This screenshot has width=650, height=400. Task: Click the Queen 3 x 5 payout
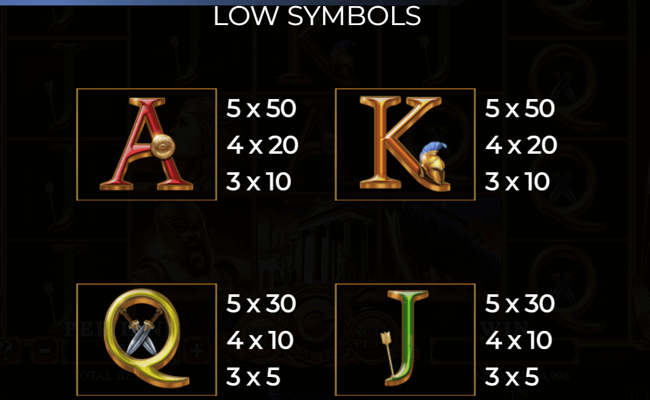pyautogui.click(x=253, y=377)
